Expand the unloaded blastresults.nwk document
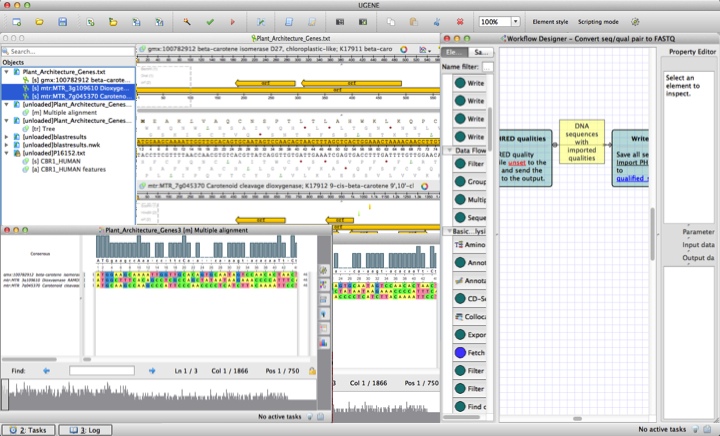 (x=6, y=144)
